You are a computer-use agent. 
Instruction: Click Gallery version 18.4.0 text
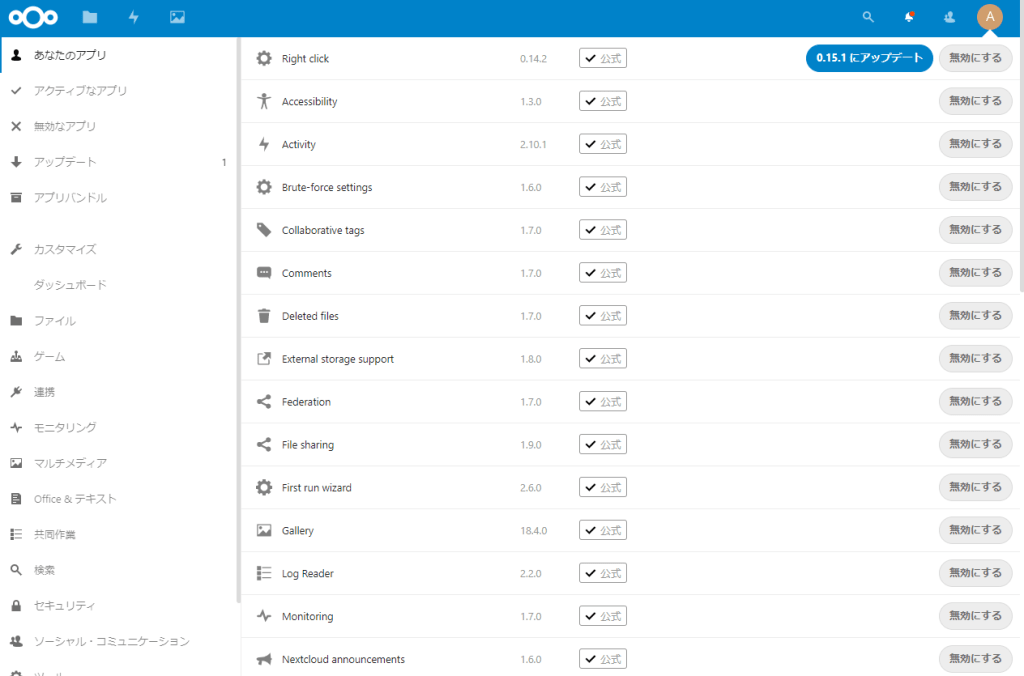[x=534, y=530]
